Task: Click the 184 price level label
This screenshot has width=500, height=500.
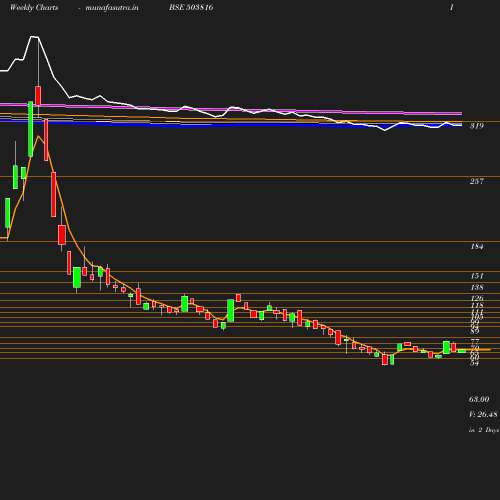Action: pos(477,247)
